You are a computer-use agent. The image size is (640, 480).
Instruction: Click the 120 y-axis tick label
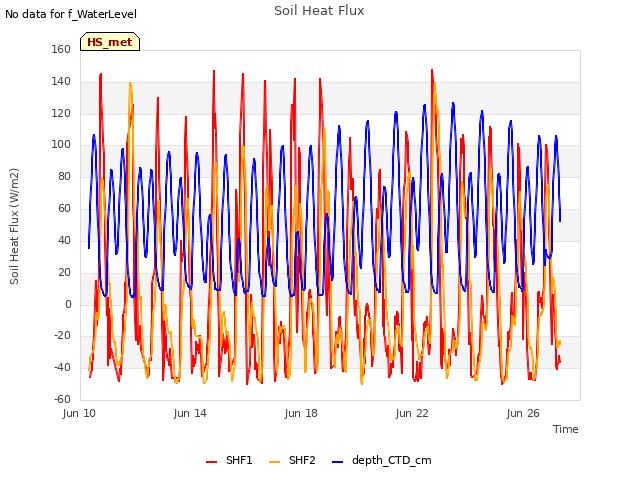[61, 113]
